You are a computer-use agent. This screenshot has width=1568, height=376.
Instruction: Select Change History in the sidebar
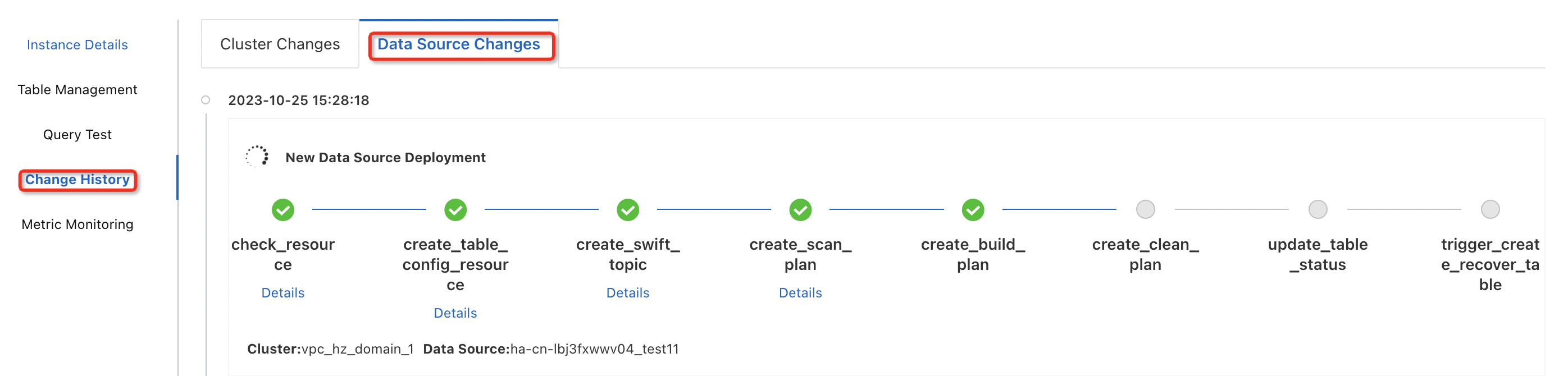coord(78,180)
